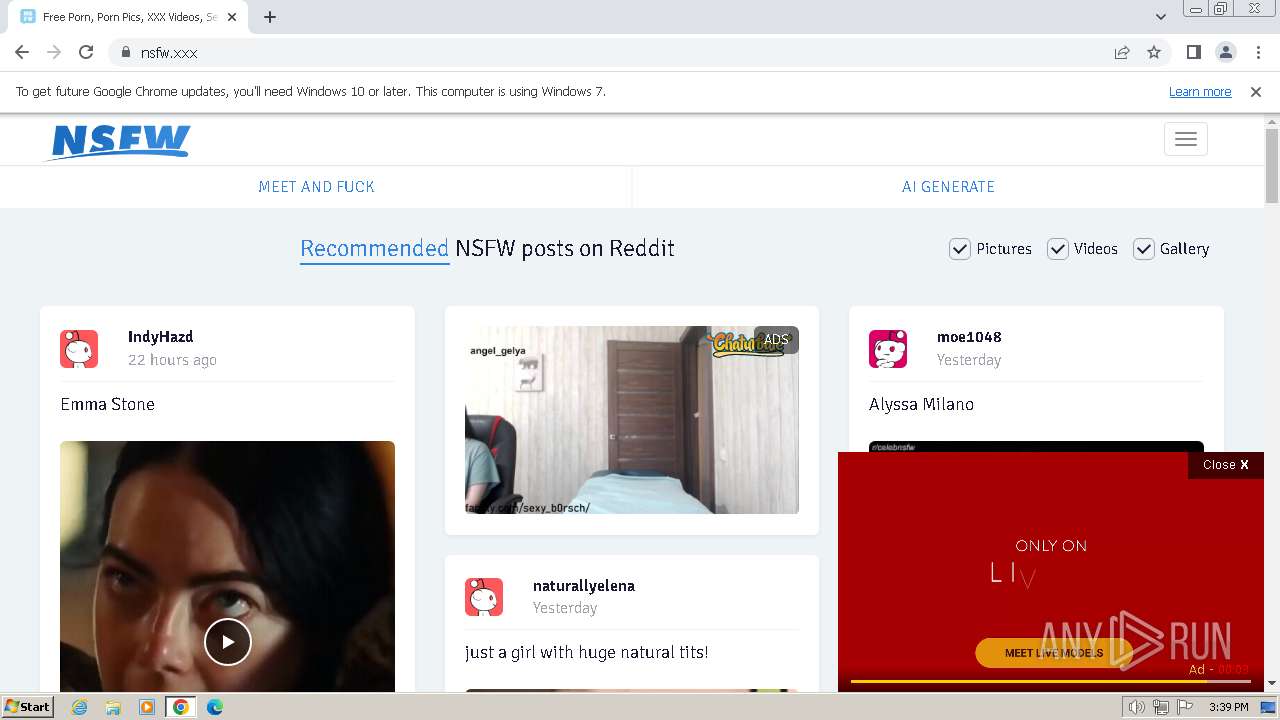
Task: Click the '22 hours ago' timestamp
Action: [172, 360]
